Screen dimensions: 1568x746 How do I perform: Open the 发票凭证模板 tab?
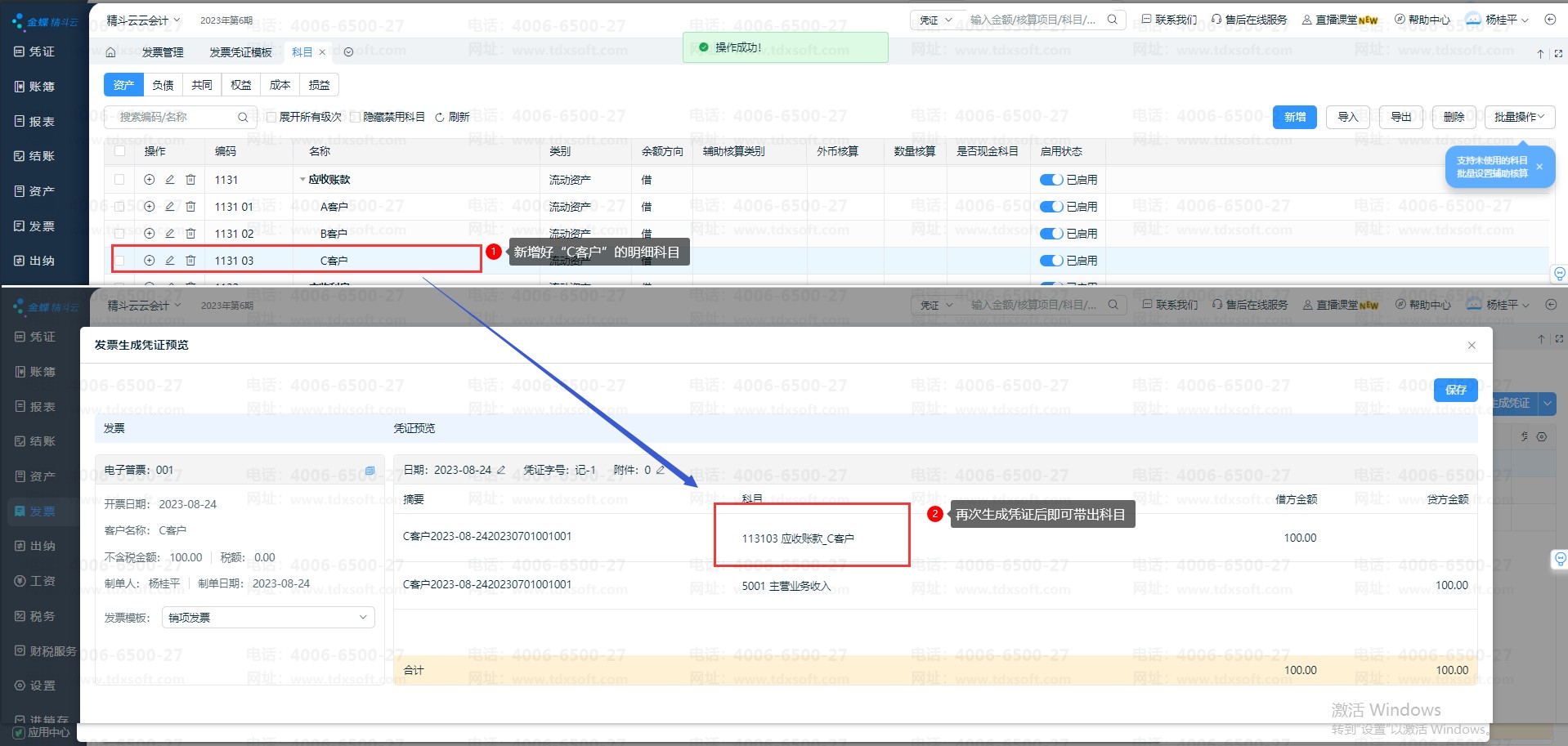pos(240,52)
